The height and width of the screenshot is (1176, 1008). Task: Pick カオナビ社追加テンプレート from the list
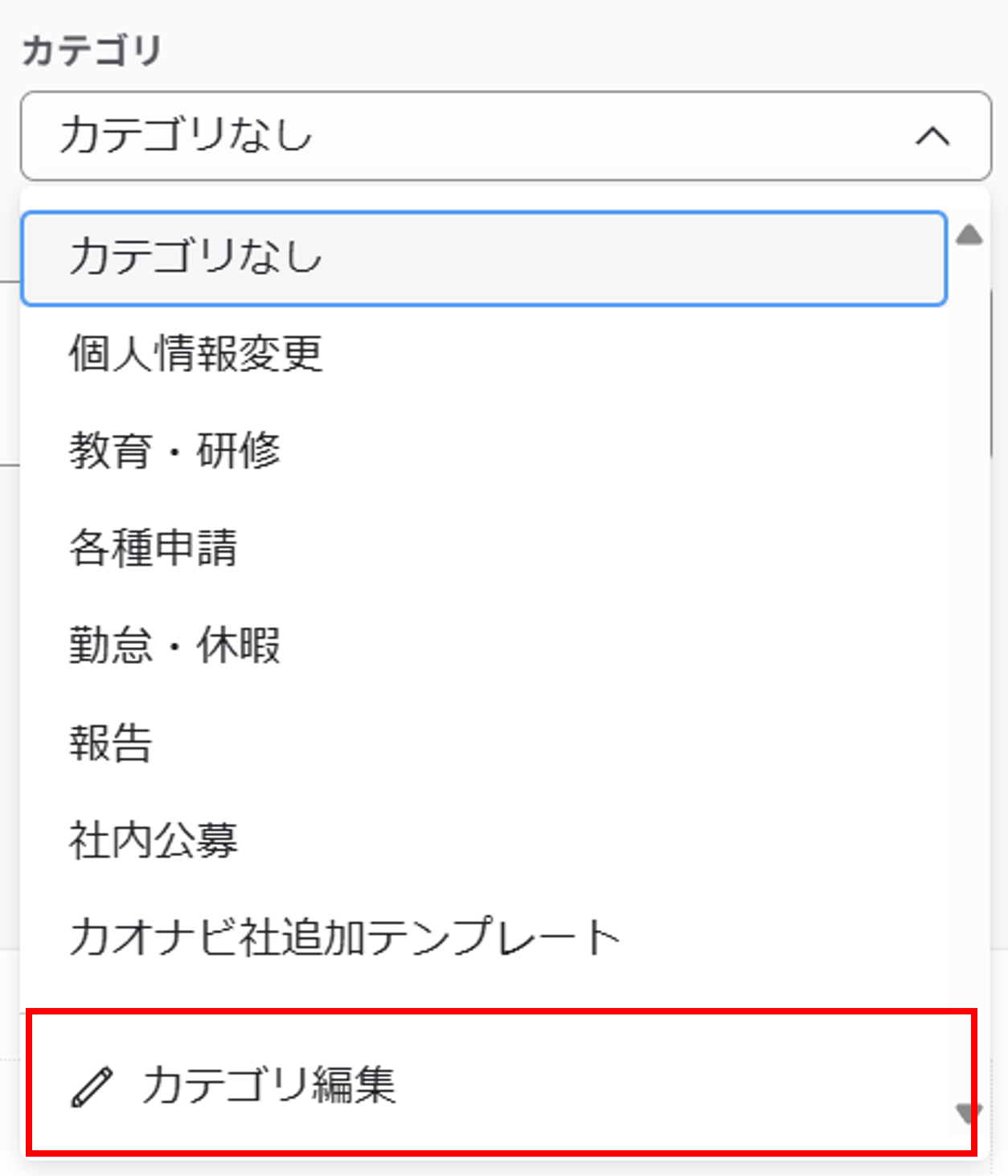point(484,937)
